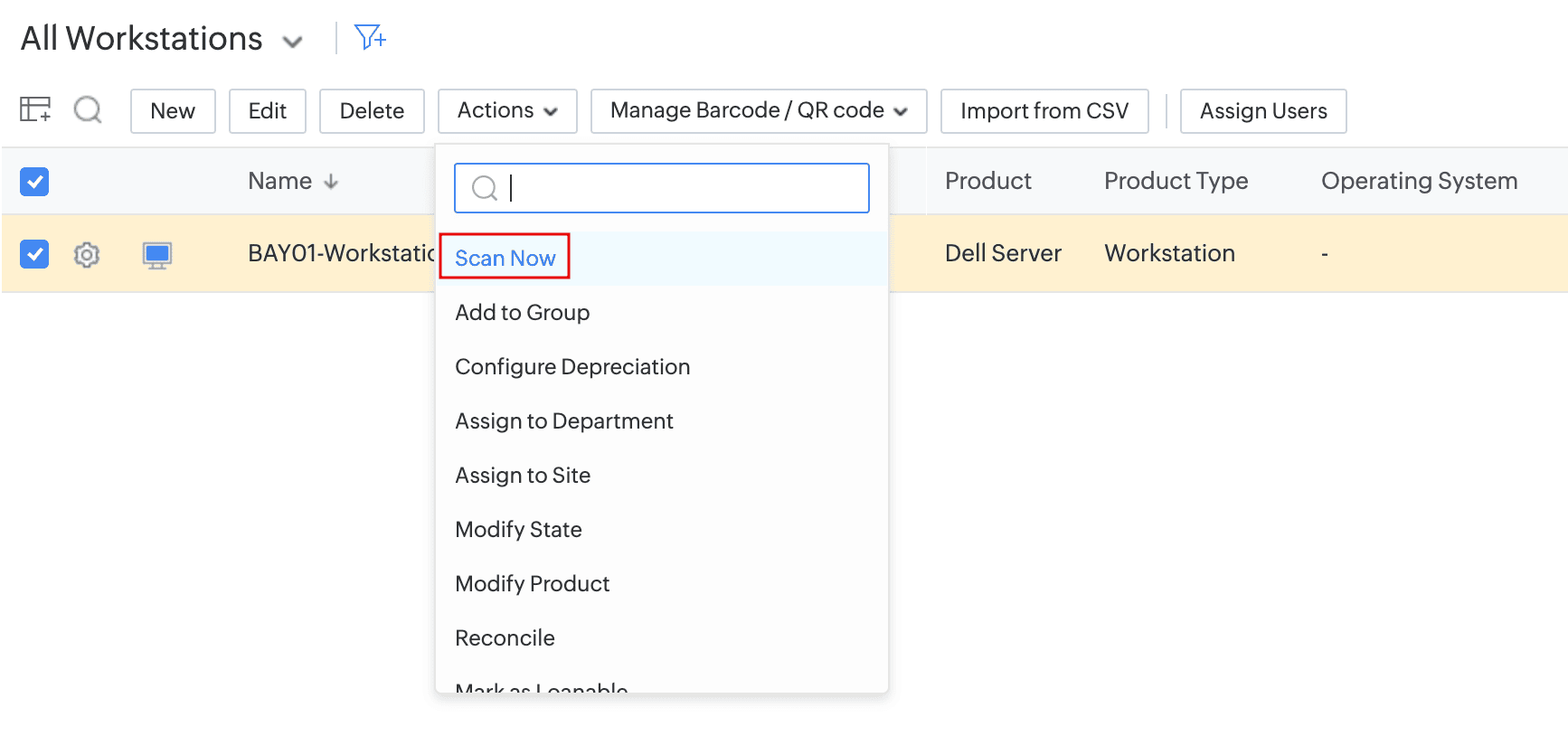Uncheck the BAY01 workstation row checkbox

34,254
